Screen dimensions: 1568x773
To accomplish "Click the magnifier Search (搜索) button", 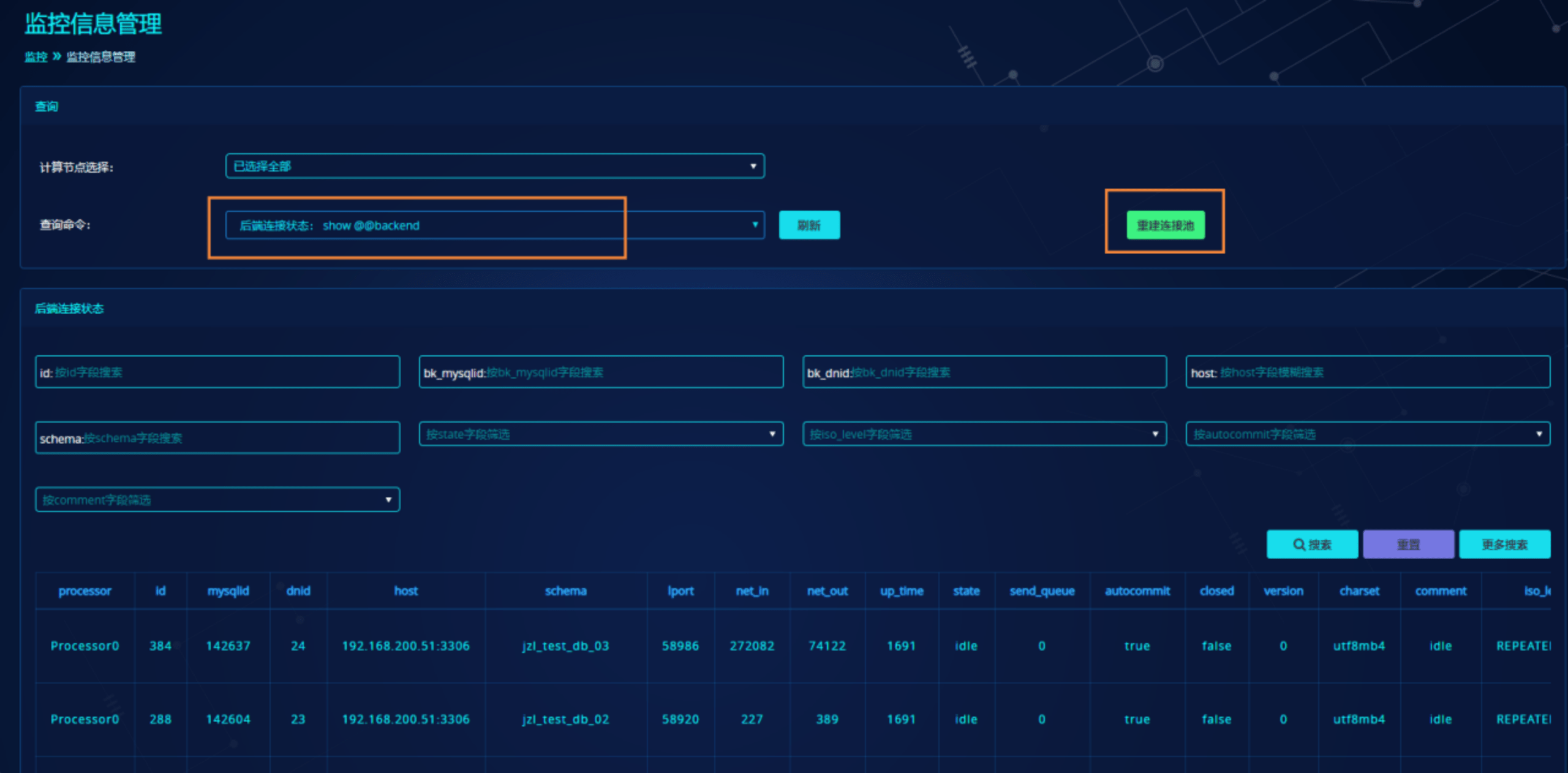I will coord(1311,544).
